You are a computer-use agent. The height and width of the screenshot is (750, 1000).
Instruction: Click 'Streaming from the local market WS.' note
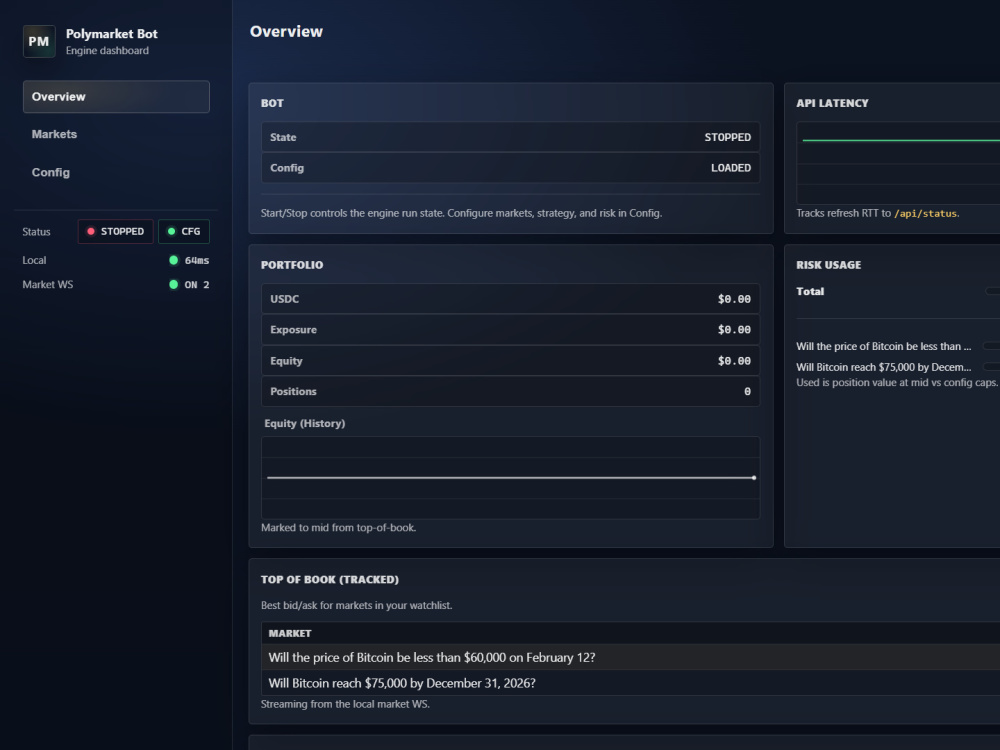[345, 704]
